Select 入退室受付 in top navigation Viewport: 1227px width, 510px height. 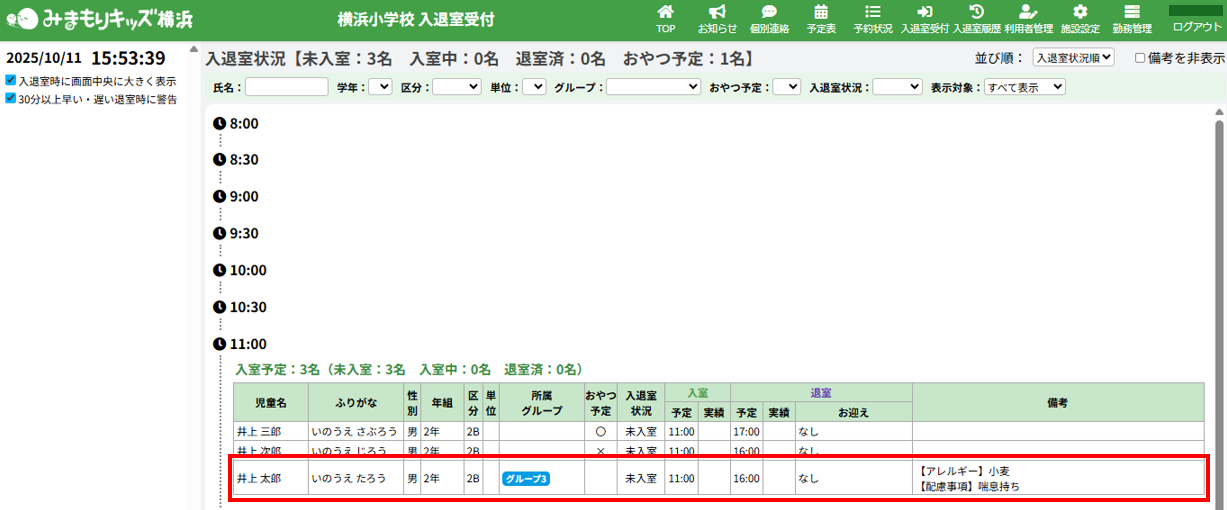(924, 19)
